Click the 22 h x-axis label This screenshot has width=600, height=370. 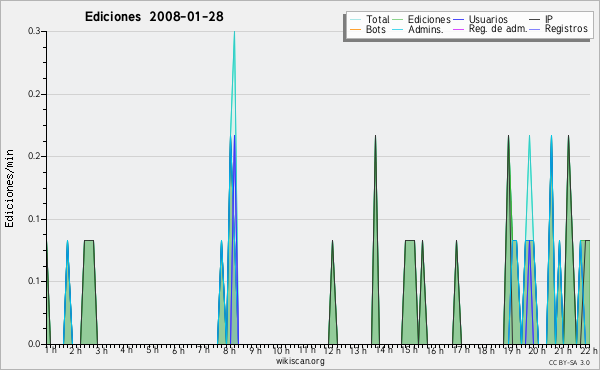pyautogui.click(x=589, y=350)
